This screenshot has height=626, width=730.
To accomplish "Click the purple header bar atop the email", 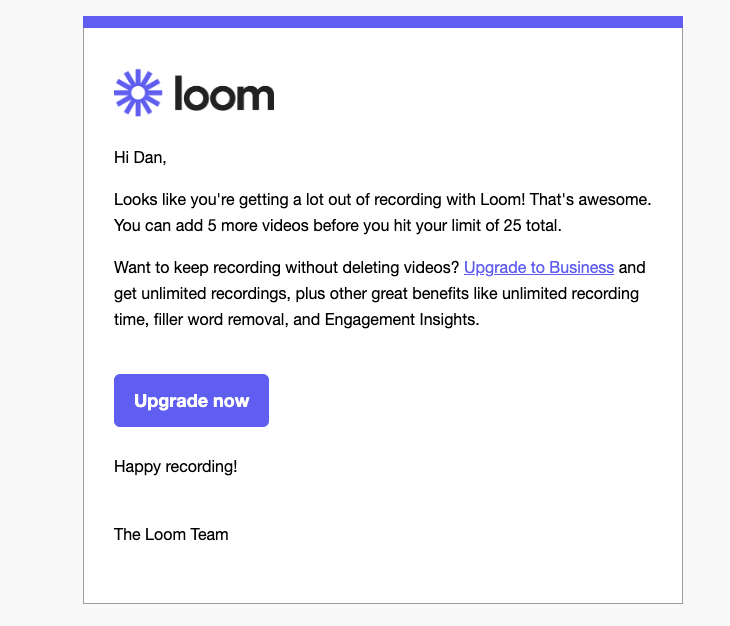I will 382,22.
